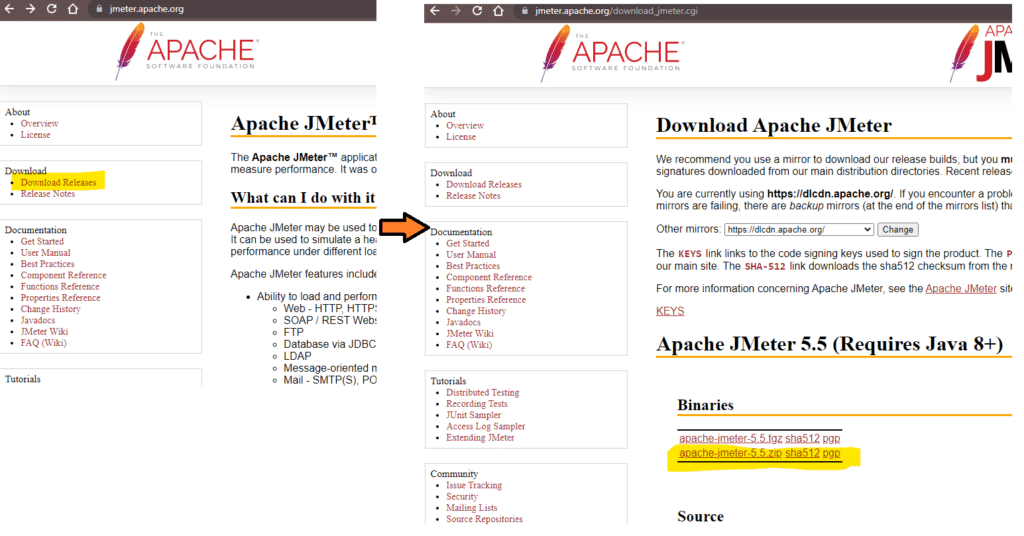1024x536 pixels.
Task: Download apache-jmeter-5.5.zip binary
Action: pyautogui.click(x=730, y=453)
